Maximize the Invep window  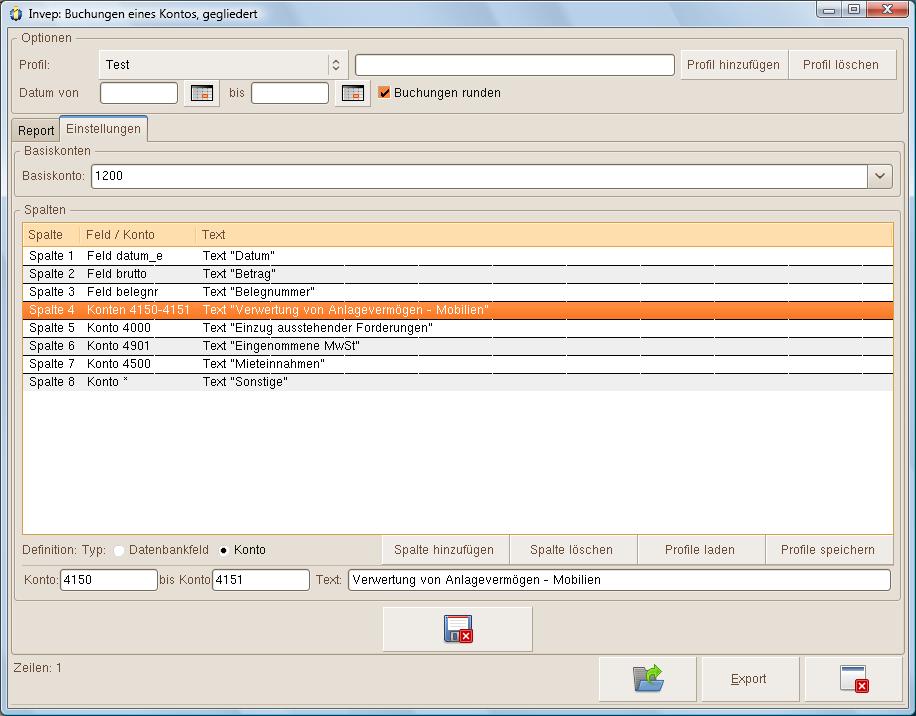point(854,9)
